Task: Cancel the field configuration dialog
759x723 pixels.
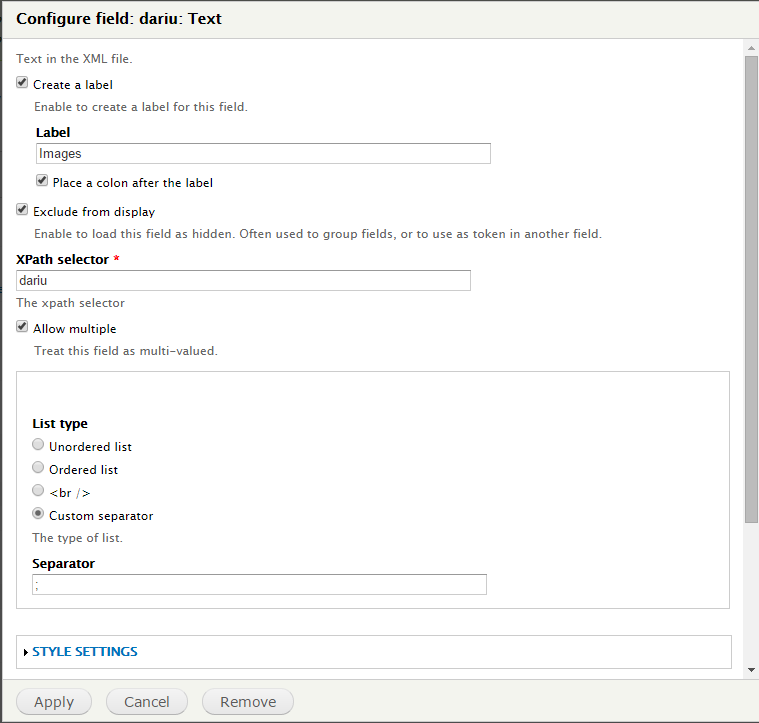Action: coord(147,702)
